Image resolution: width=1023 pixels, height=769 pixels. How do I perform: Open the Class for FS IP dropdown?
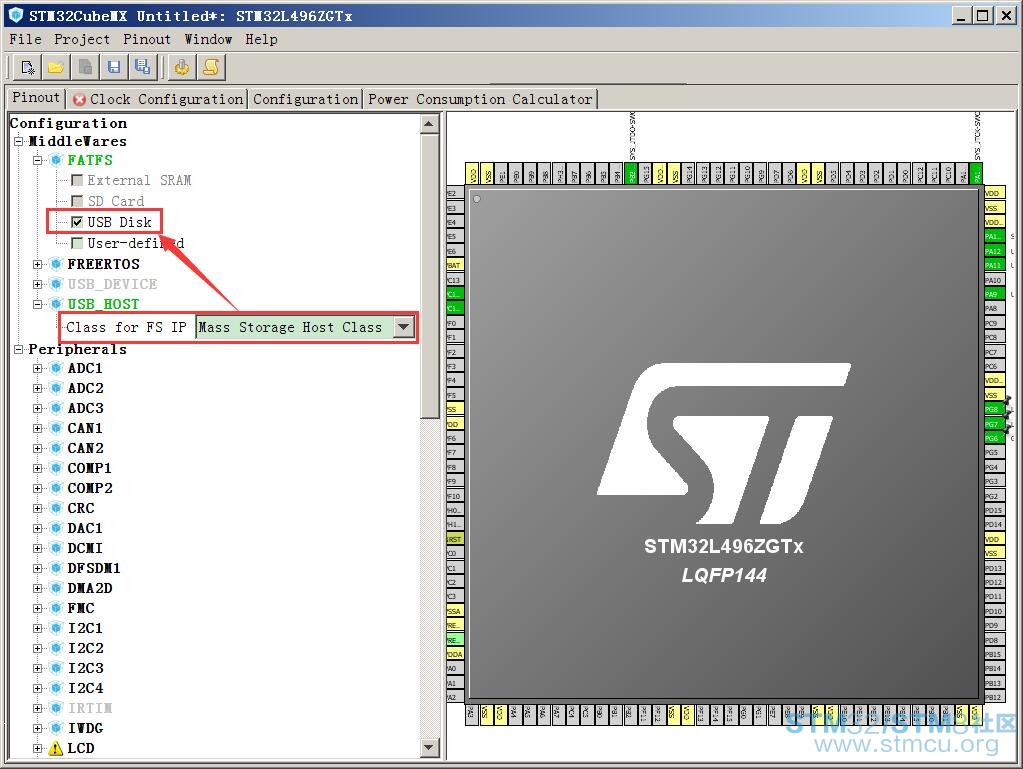(405, 327)
